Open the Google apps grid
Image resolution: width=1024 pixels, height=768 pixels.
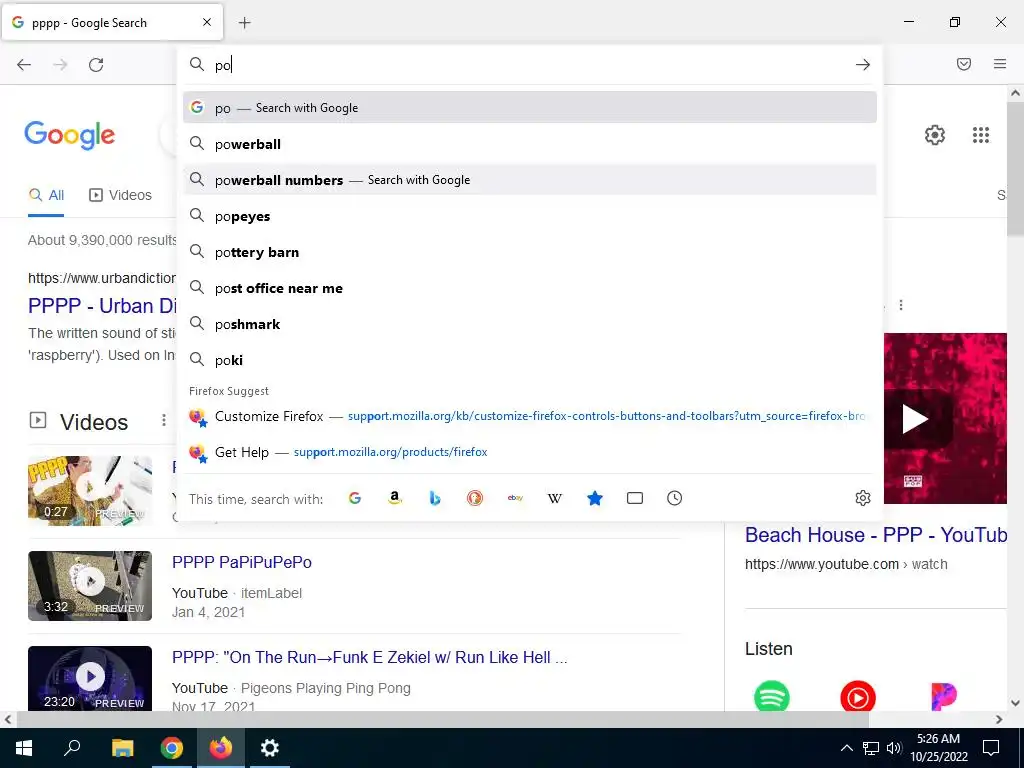tap(981, 135)
